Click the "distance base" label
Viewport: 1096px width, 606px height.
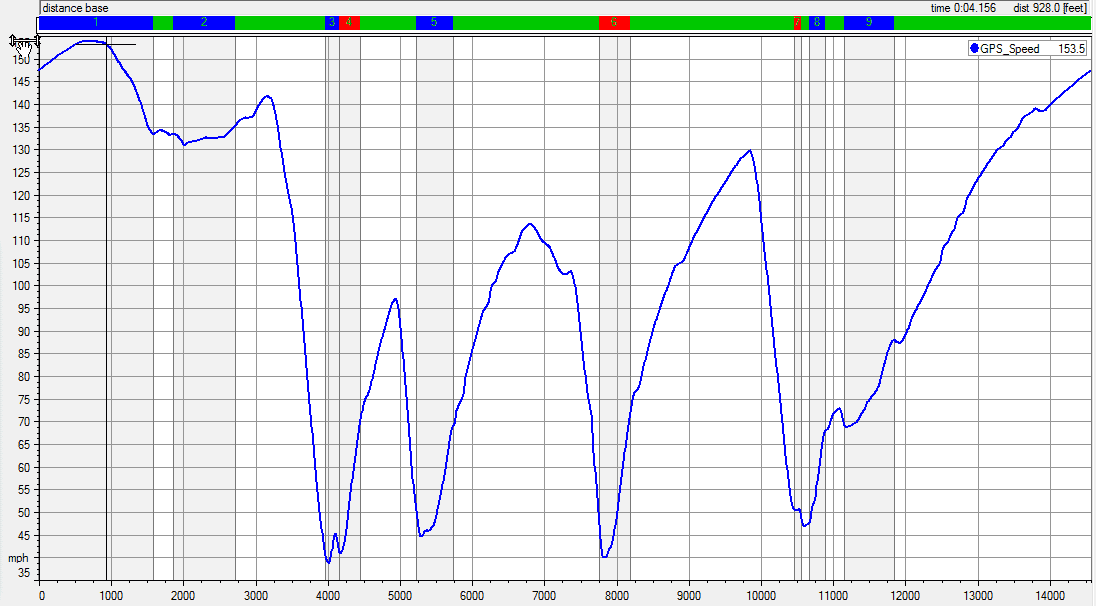point(75,8)
